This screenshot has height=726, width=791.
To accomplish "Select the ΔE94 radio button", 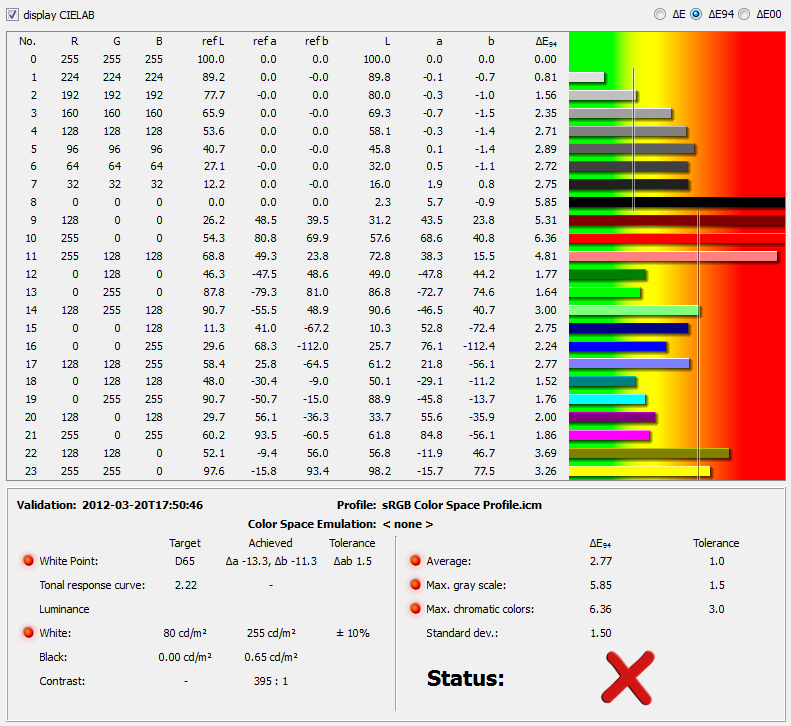I will (x=696, y=15).
